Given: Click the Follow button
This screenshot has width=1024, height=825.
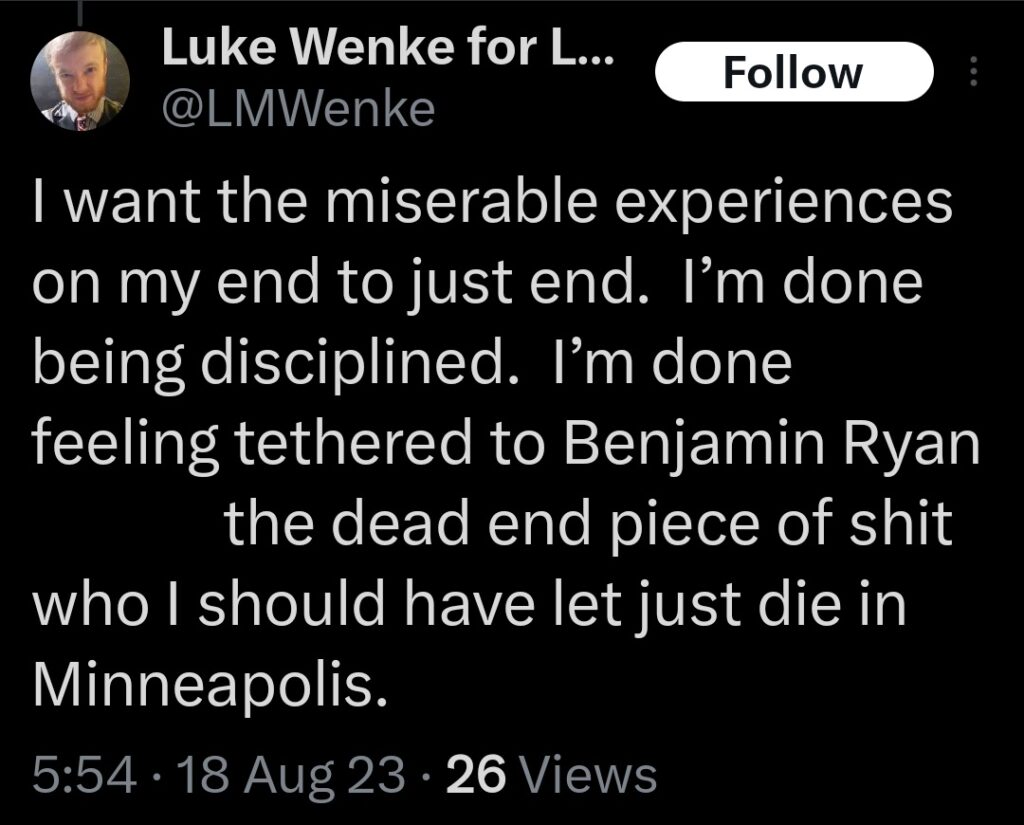Looking at the screenshot, I should coord(795,70).
